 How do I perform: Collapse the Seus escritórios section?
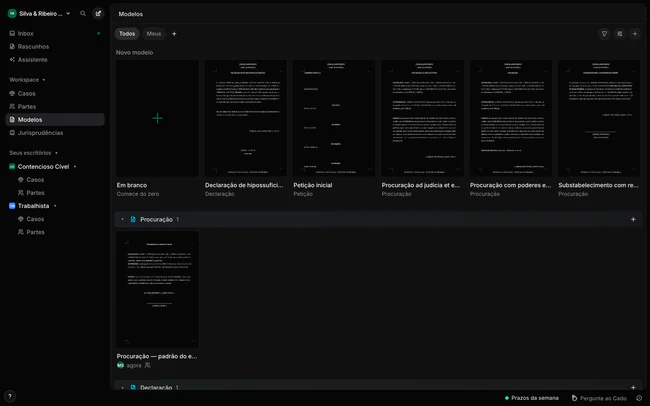point(34,153)
